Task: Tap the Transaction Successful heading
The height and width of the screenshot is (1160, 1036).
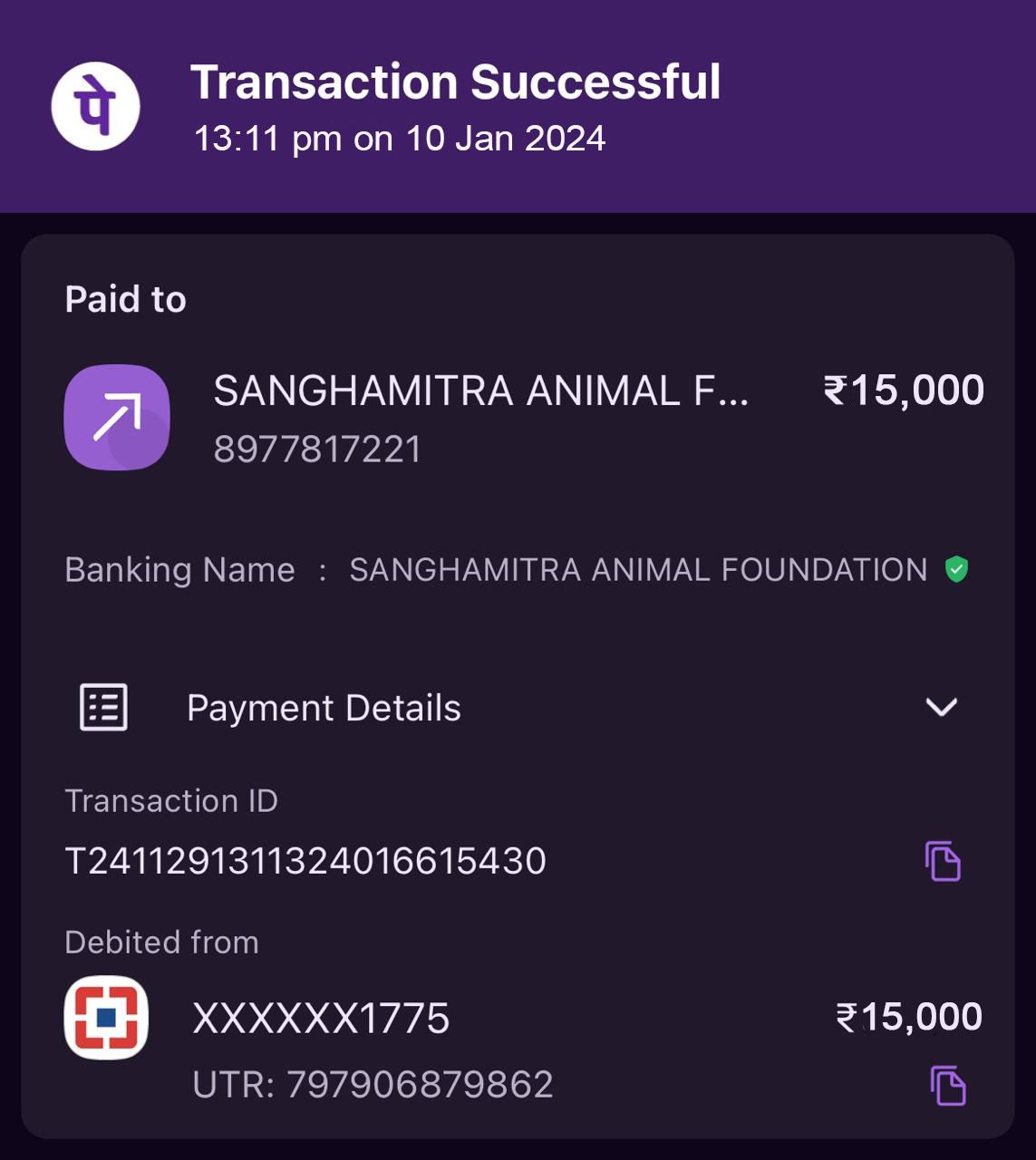Action: (455, 82)
